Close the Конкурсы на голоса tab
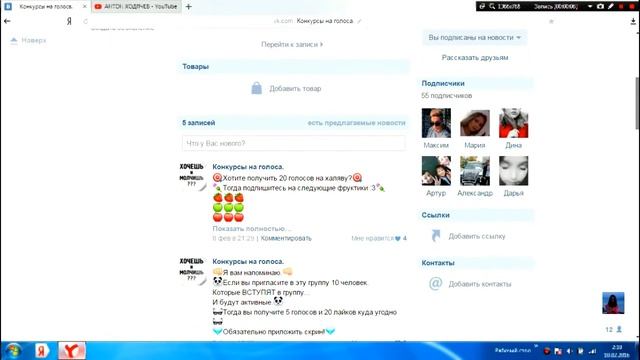 [84, 7]
